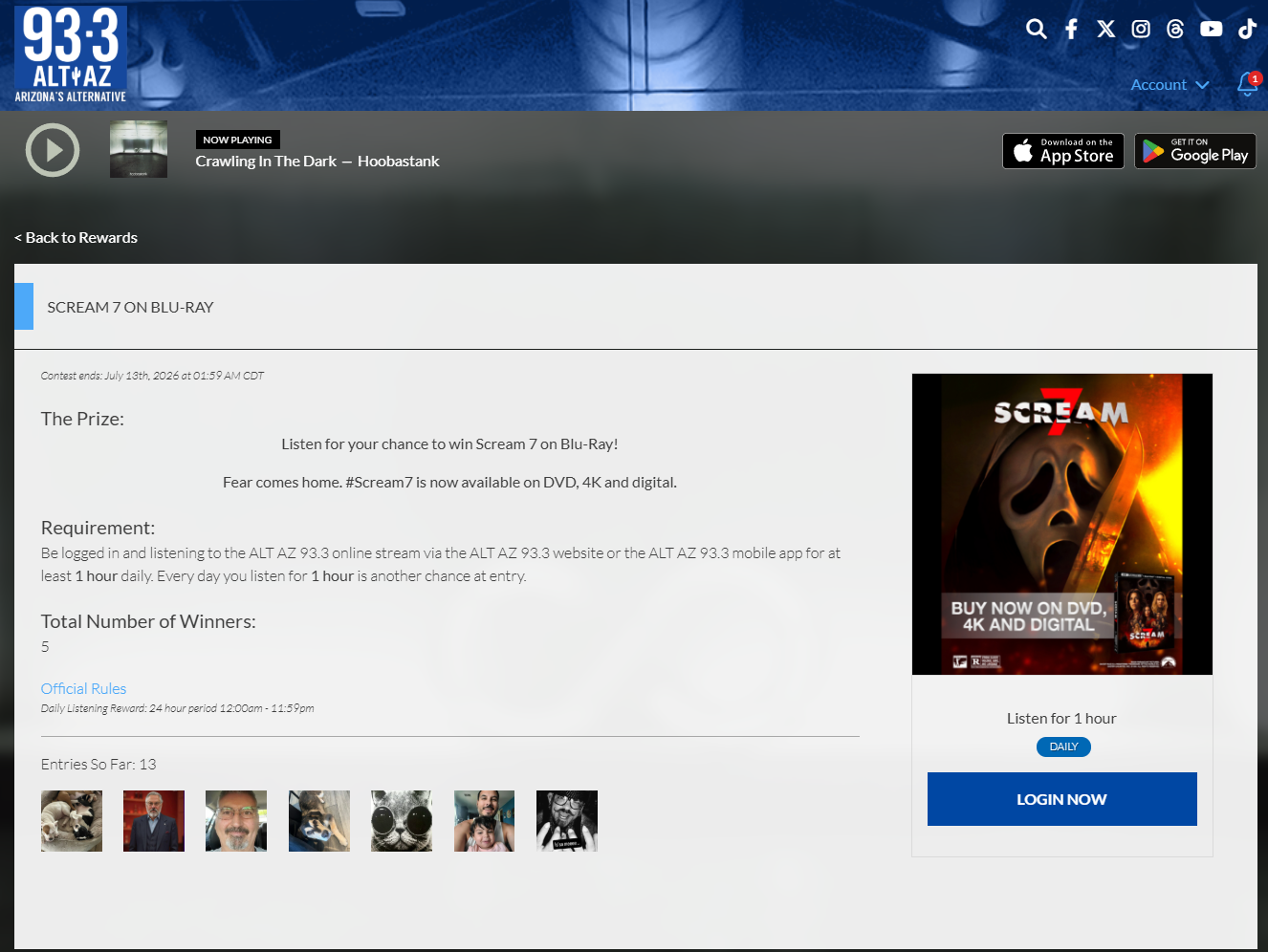
Task: Click the Entries So Far: 13 text
Action: [x=98, y=765]
